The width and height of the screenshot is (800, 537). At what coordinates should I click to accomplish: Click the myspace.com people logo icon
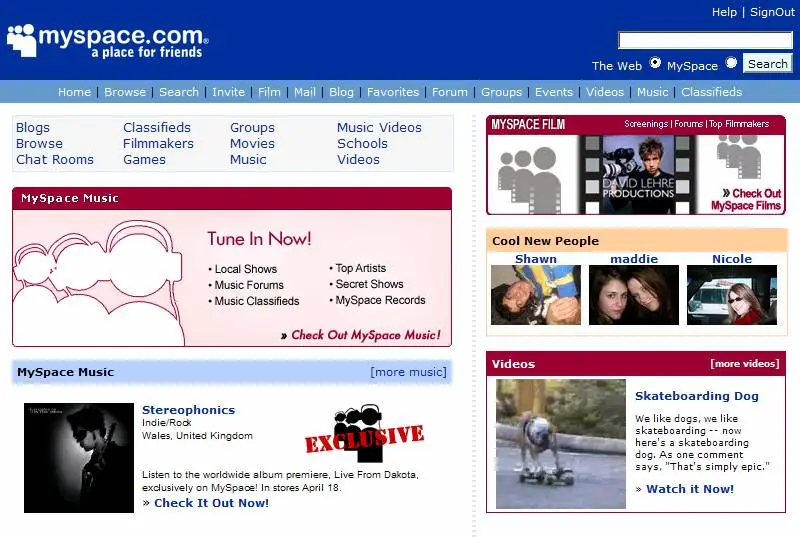click(22, 40)
